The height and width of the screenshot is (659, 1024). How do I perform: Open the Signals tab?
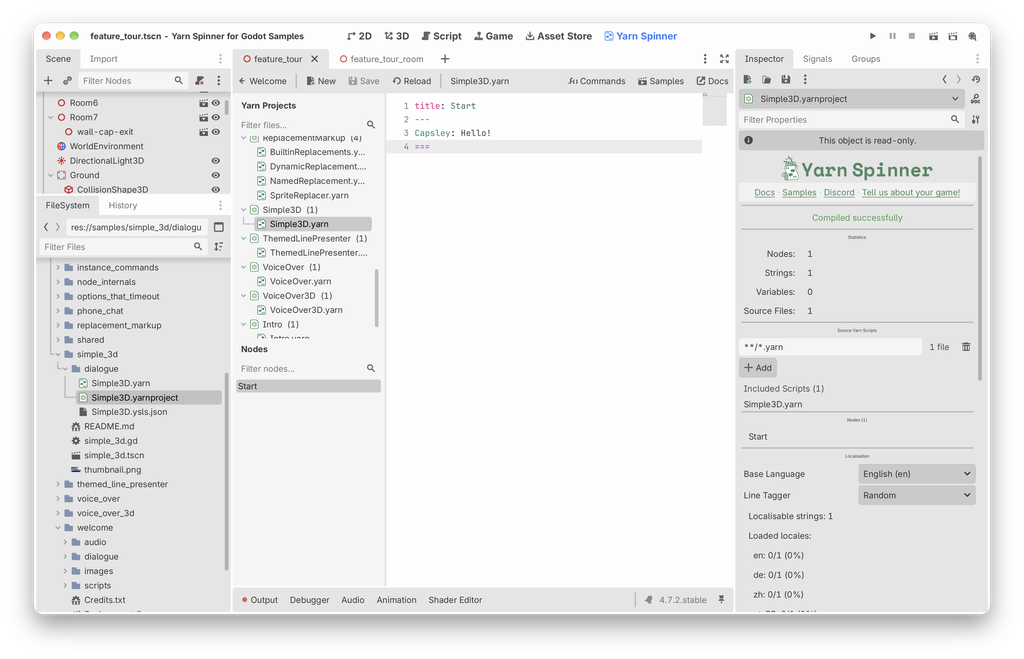(x=817, y=59)
